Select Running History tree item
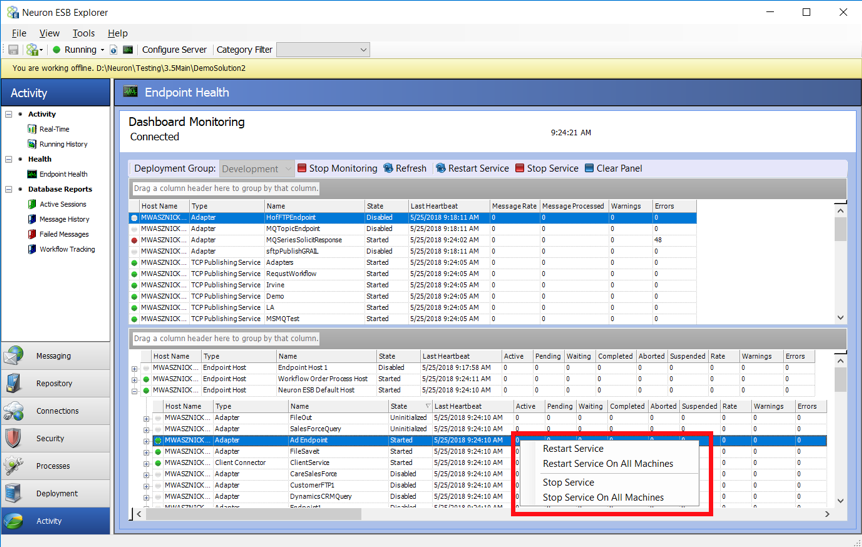 (63, 144)
